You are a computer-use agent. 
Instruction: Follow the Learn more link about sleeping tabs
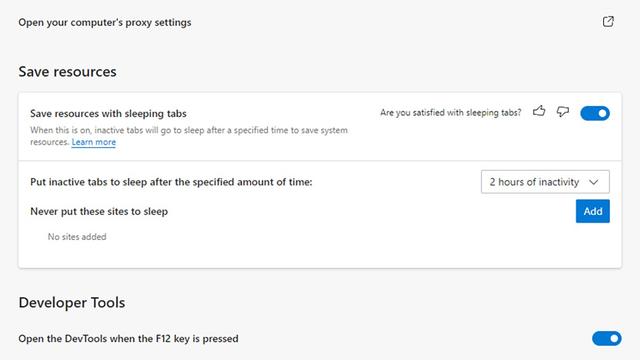tap(93, 142)
